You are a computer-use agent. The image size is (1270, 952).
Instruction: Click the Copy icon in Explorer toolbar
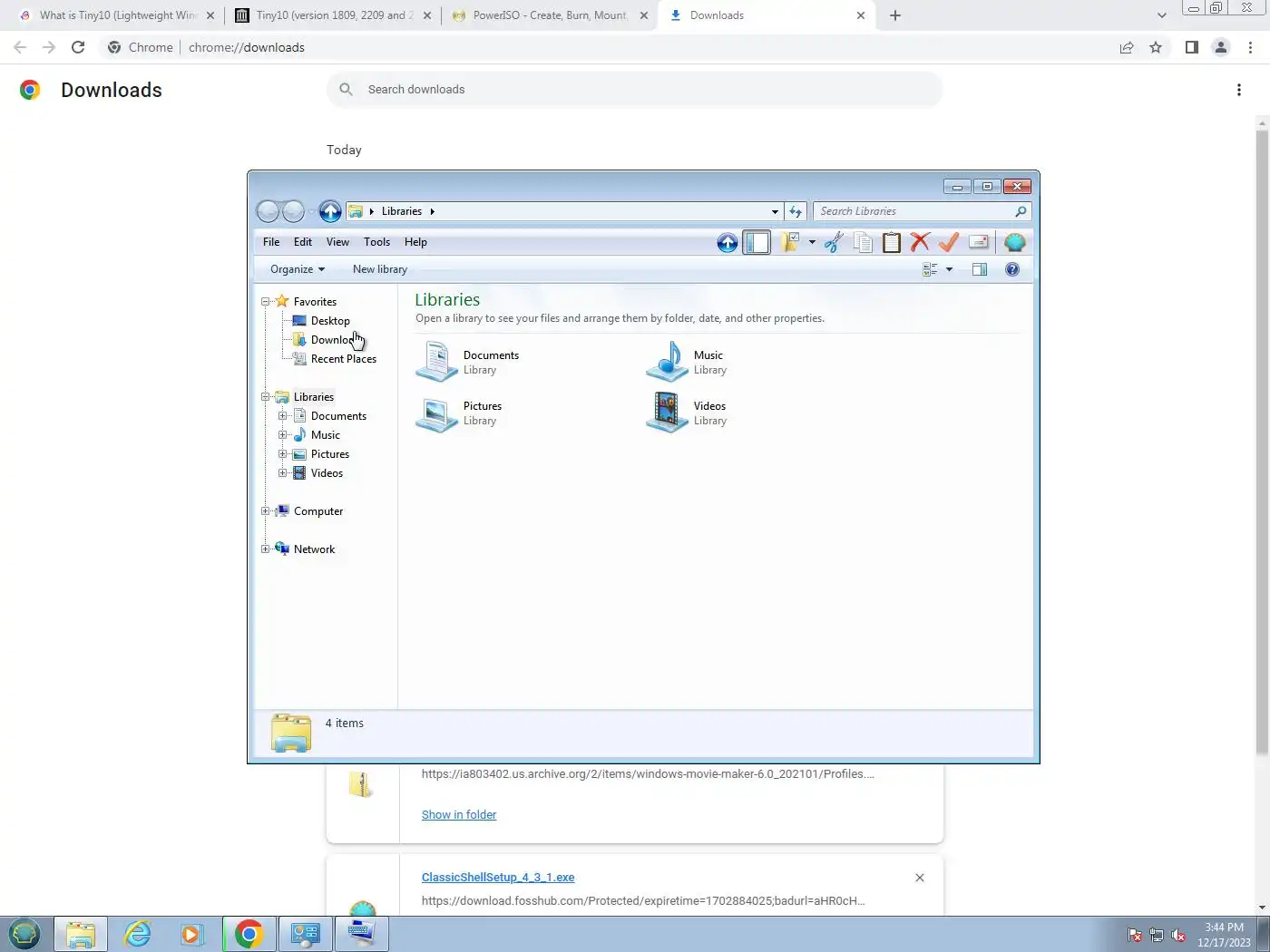pyautogui.click(x=863, y=242)
